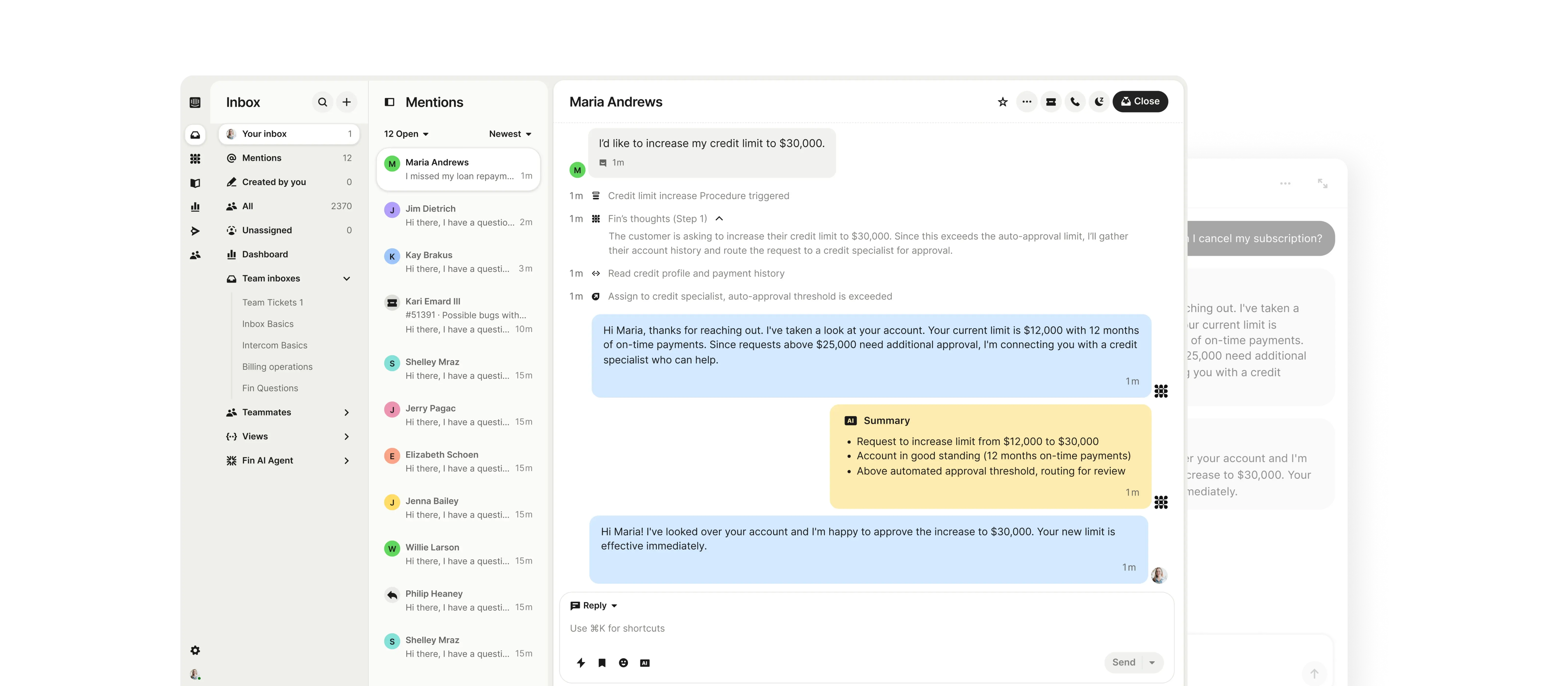Click 'Credit limit increase Procedure triggered' event
The image size is (1568, 686).
pos(698,196)
